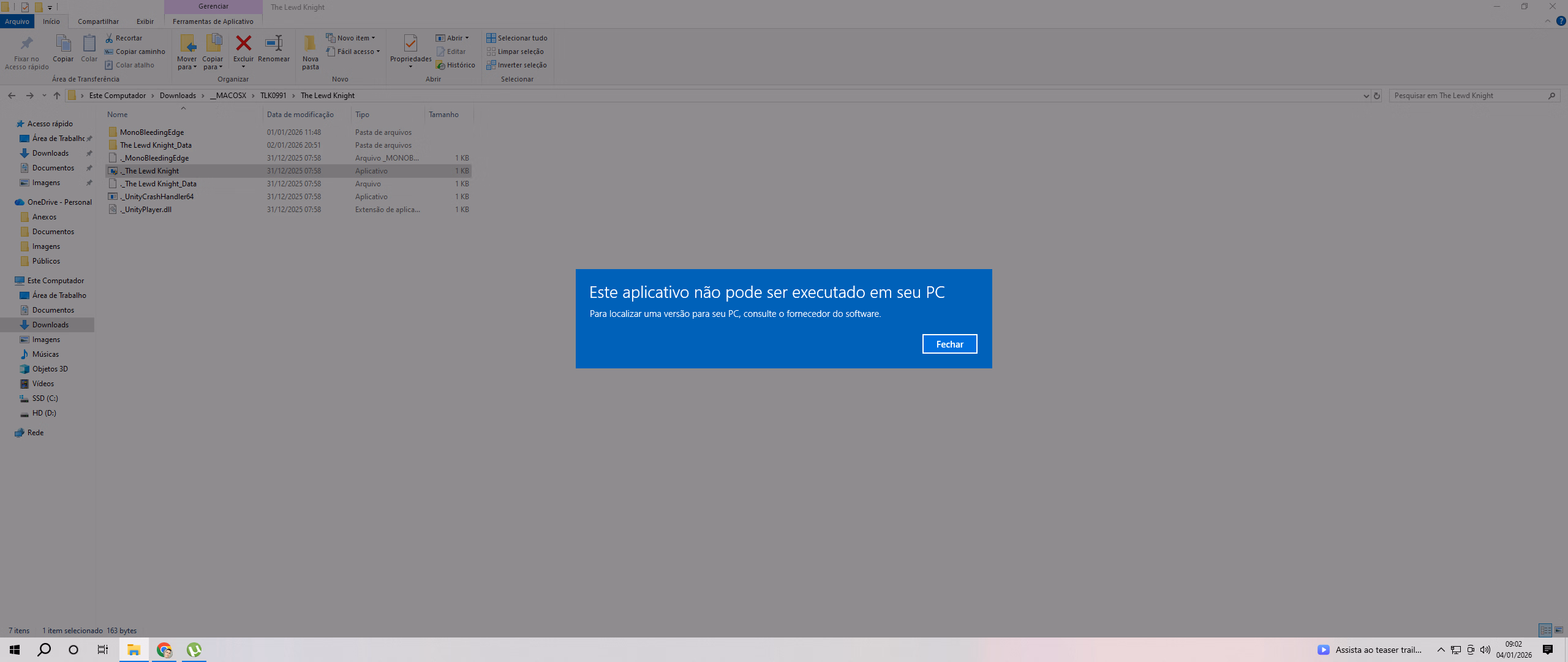Open Google Chrome from the taskbar
The image size is (1568, 662).
click(x=164, y=650)
